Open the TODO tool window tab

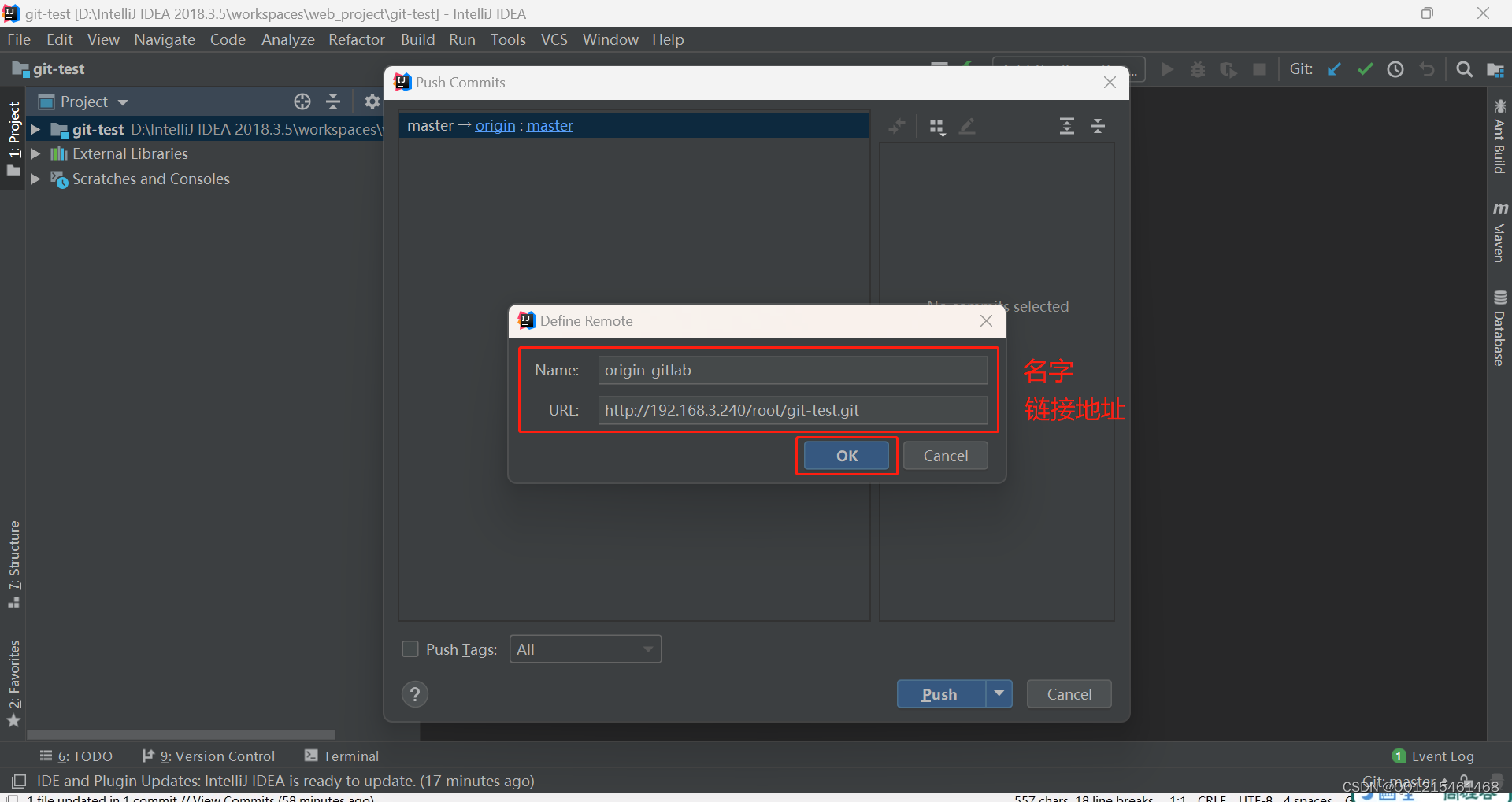click(76, 756)
